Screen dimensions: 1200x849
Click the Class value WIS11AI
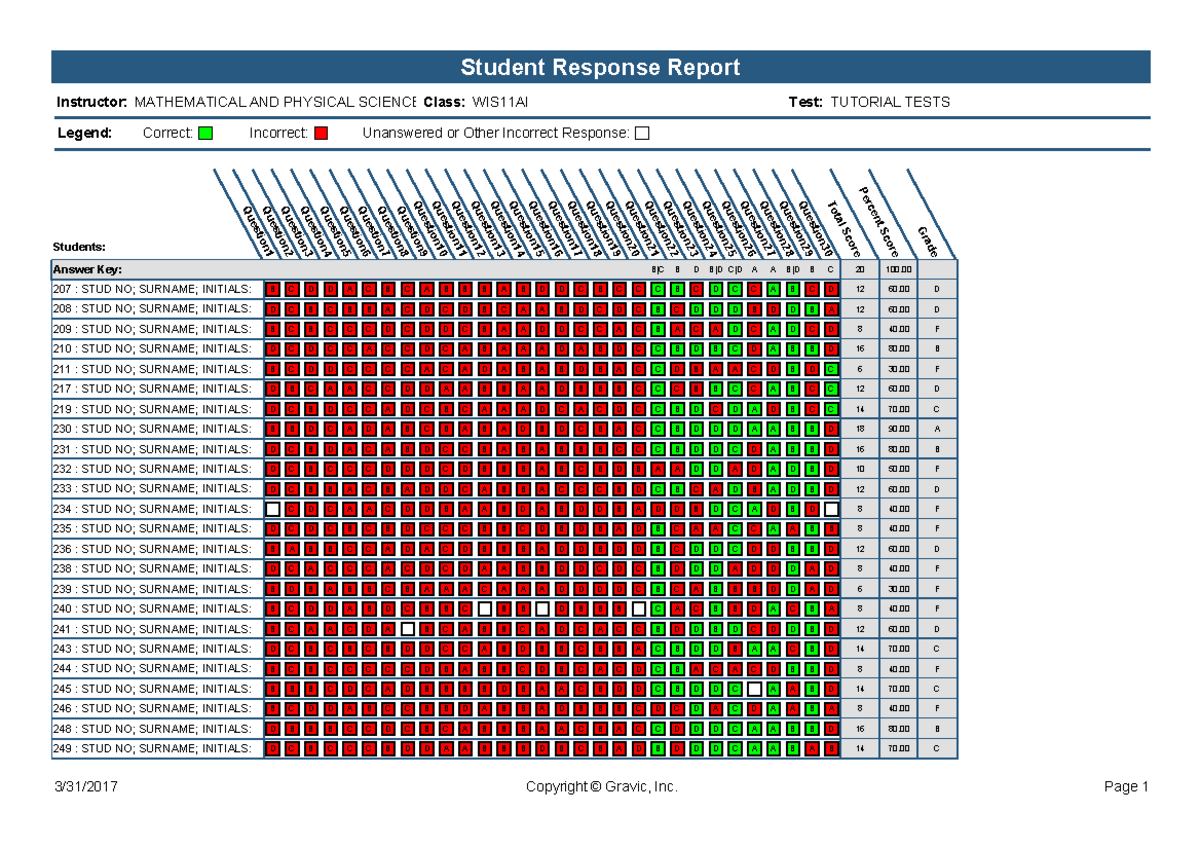click(x=500, y=102)
